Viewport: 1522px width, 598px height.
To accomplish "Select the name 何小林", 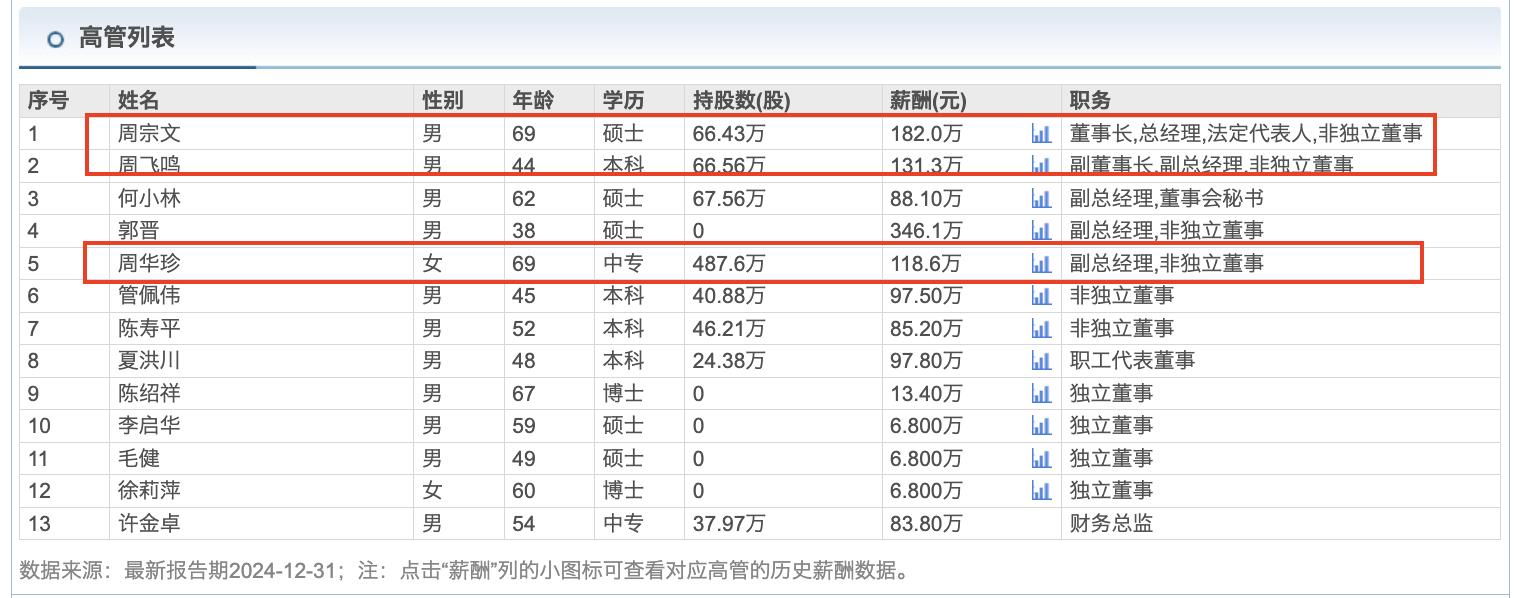I will 149,199.
